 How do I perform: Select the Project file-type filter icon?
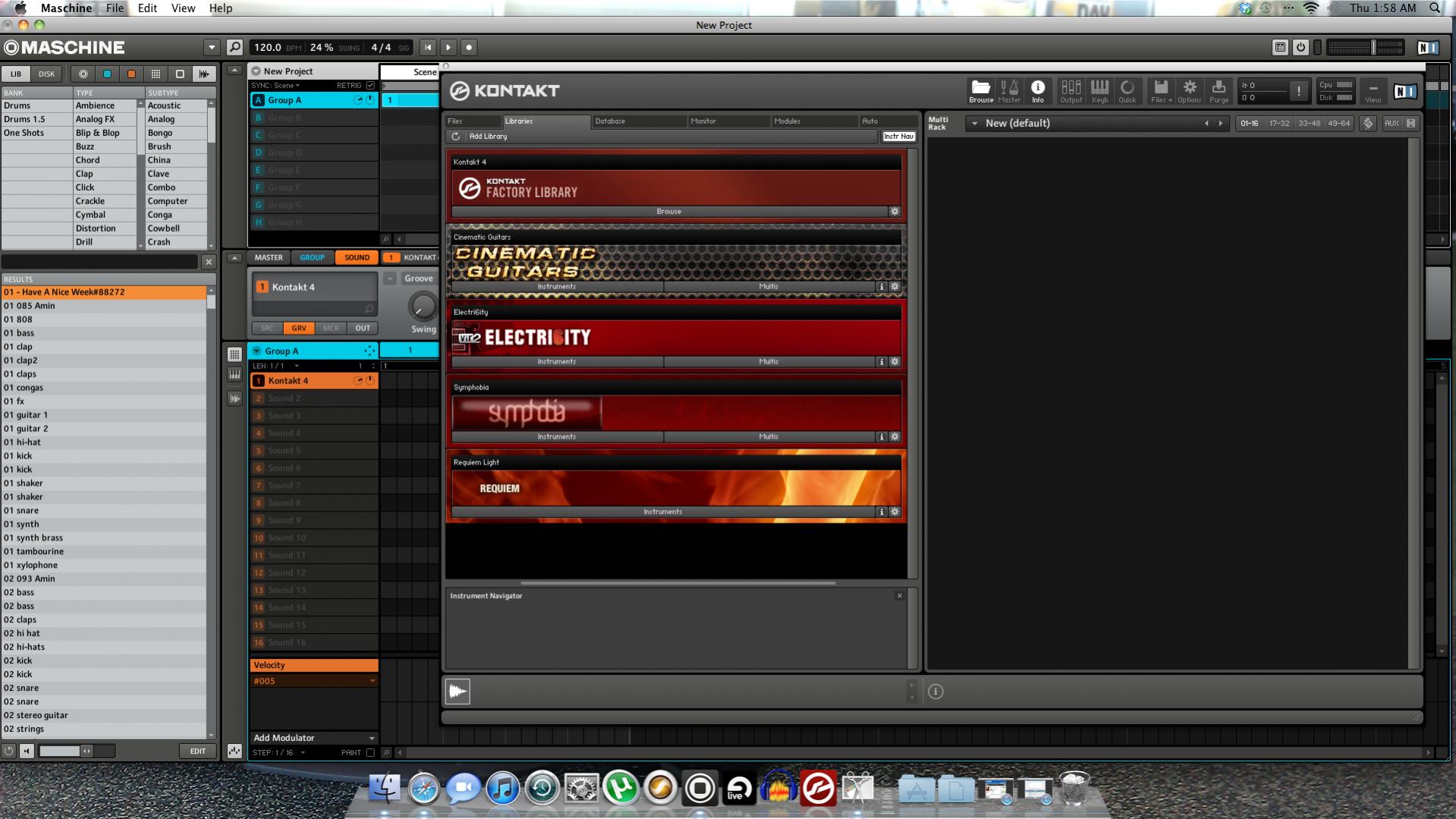click(83, 74)
